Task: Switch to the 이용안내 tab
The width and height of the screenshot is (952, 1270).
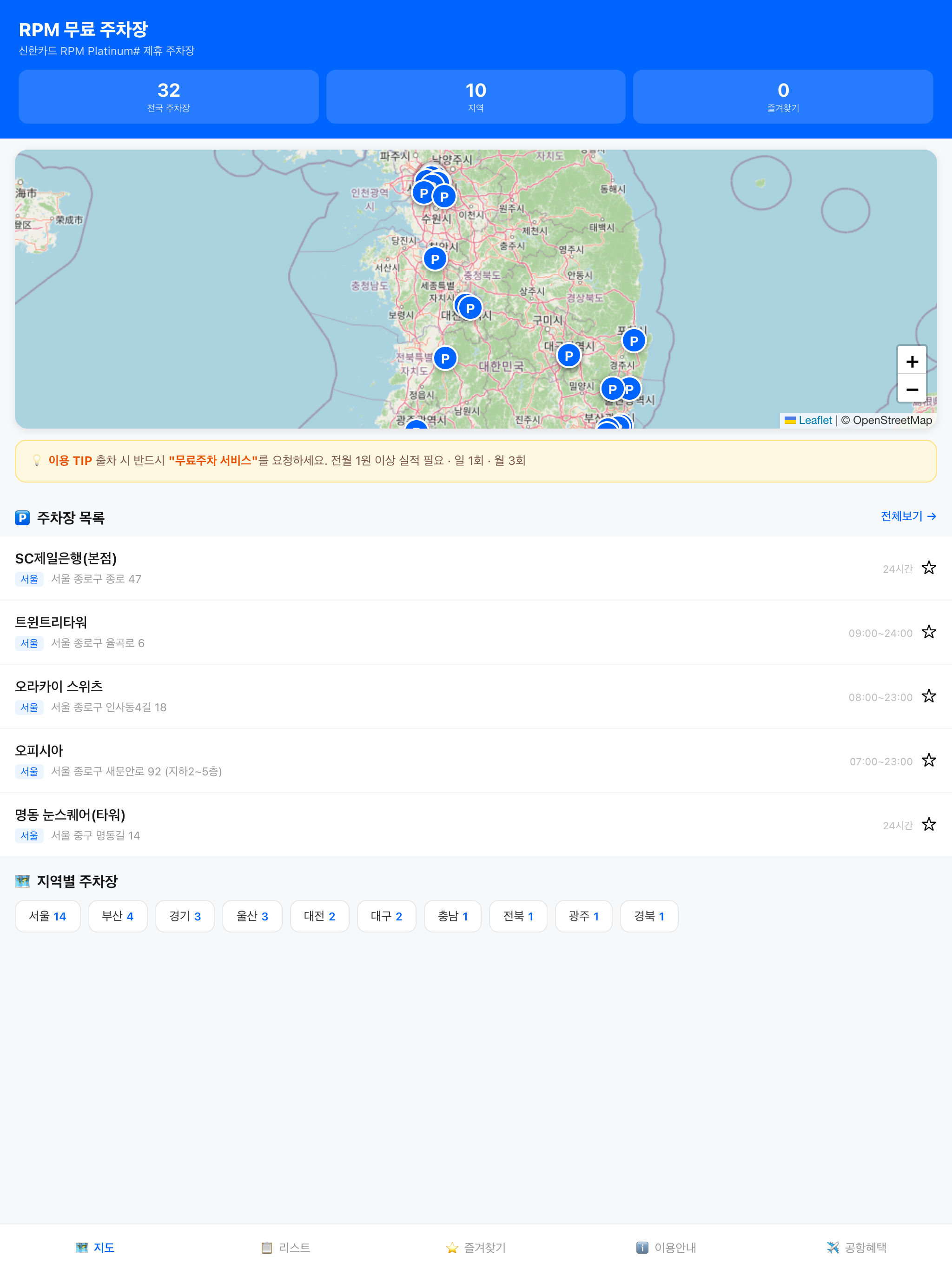Action: 666,1247
